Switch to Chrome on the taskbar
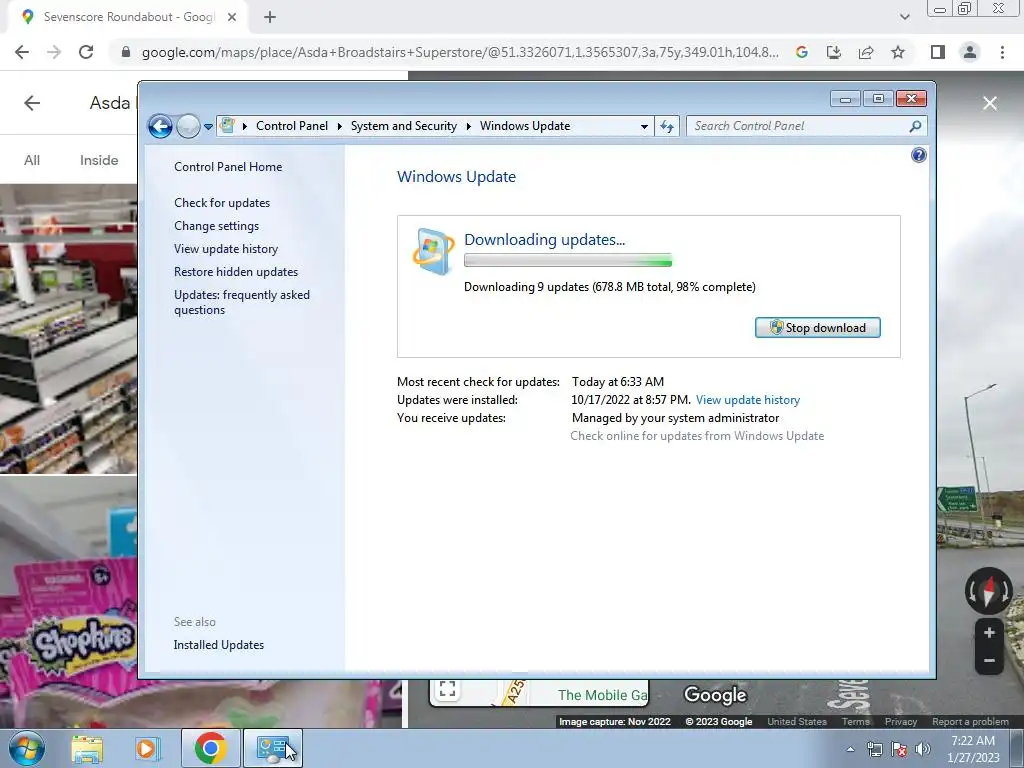This screenshot has width=1024, height=768. click(210, 748)
